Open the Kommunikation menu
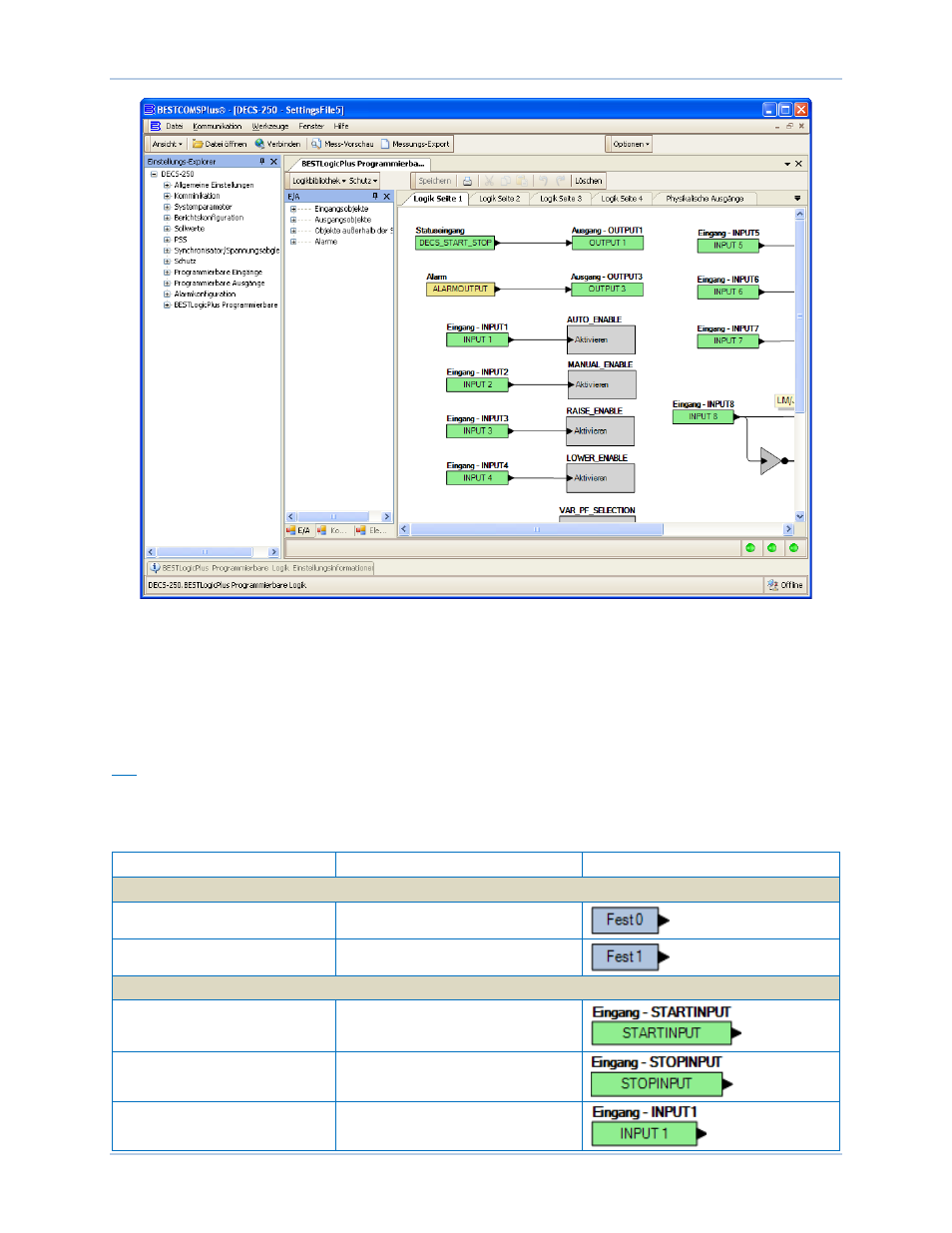The height and width of the screenshot is (1233, 952). pos(218,127)
